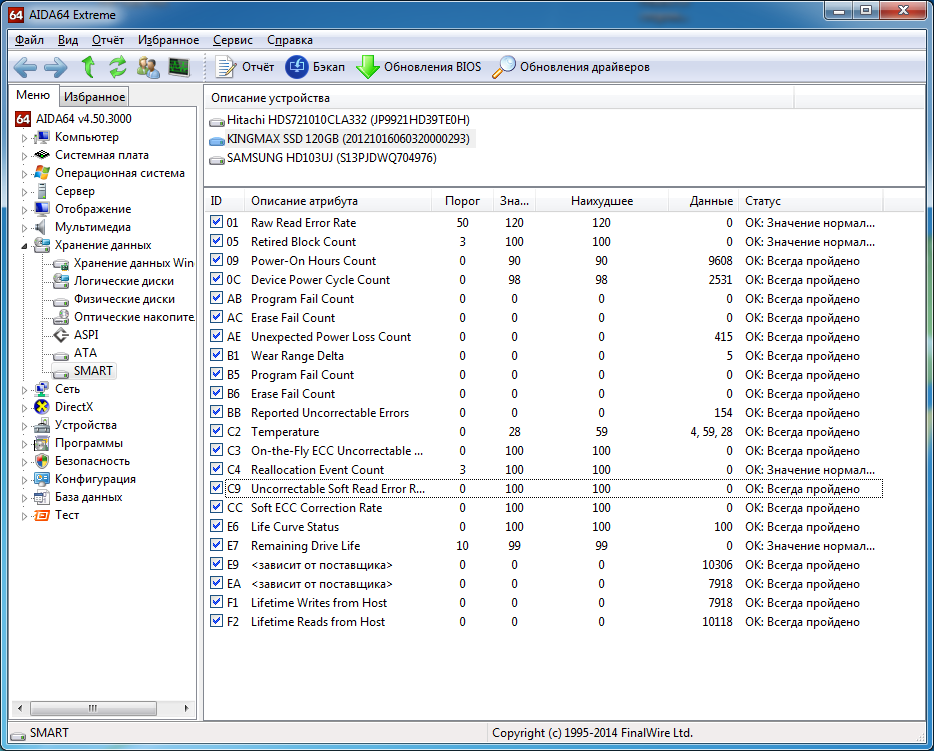Open the Файл menu
Viewport: 934px width, 751px height.
(29, 40)
